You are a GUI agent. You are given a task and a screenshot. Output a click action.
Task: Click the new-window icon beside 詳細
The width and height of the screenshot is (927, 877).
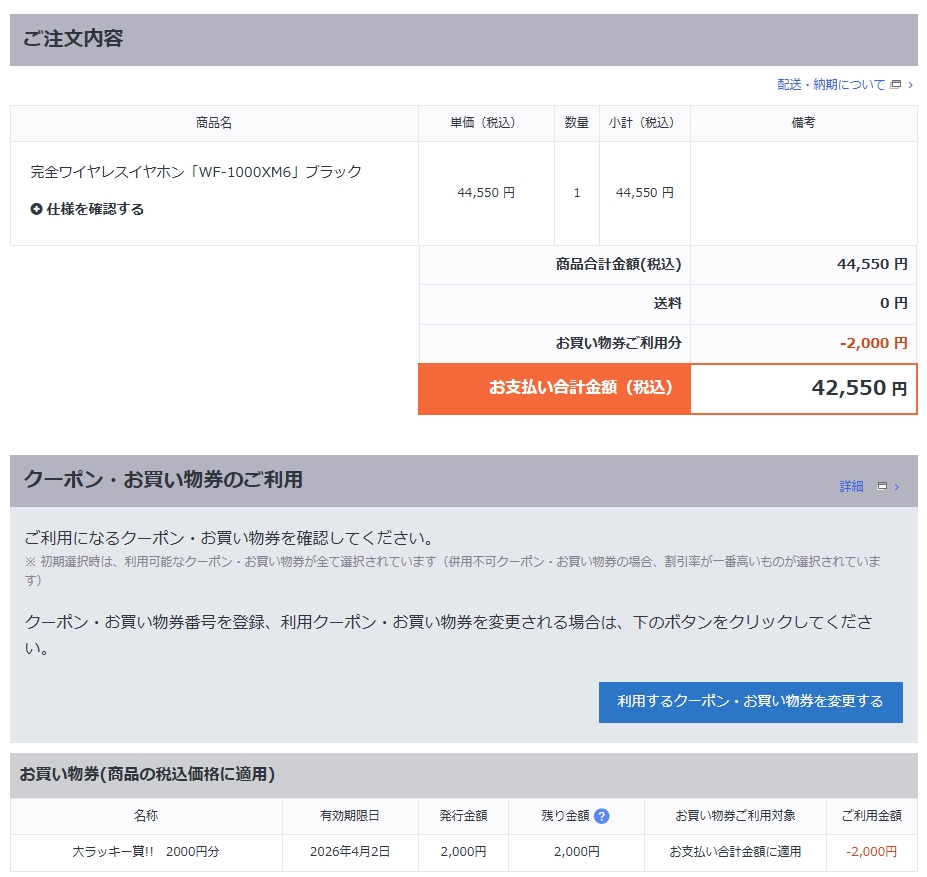[882, 487]
